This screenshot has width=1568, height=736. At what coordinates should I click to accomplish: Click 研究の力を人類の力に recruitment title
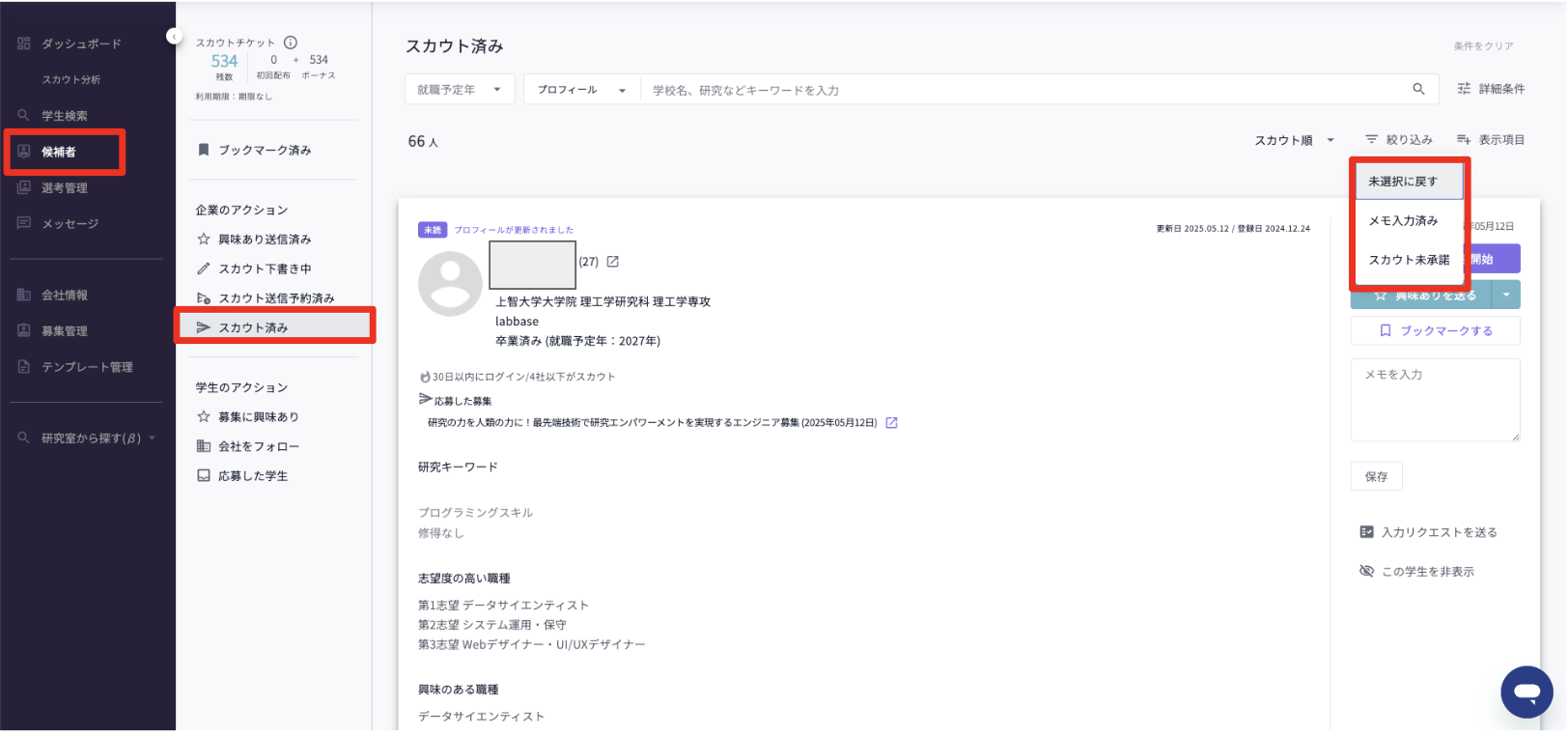(x=652, y=422)
